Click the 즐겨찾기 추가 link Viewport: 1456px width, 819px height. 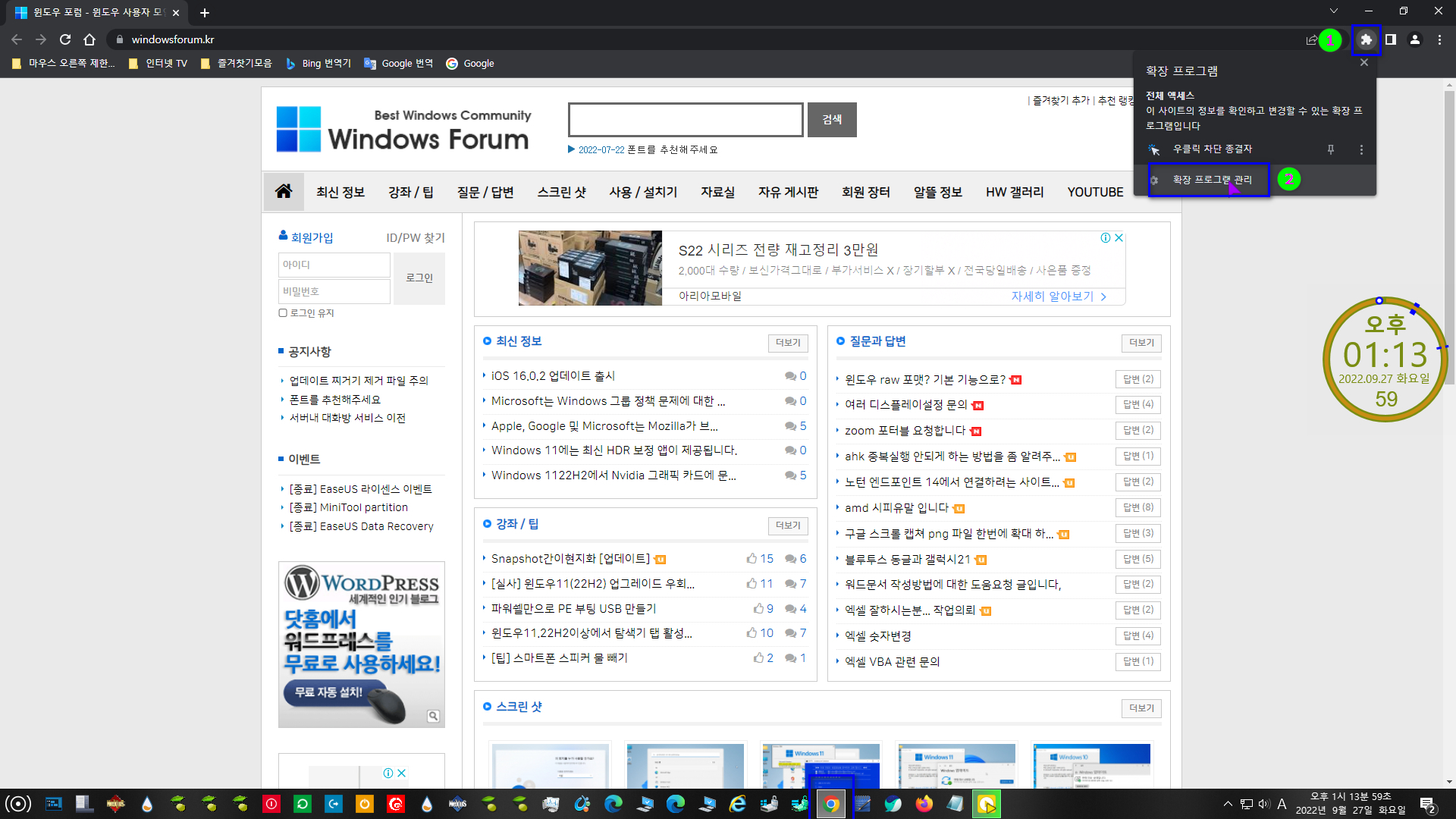(x=1061, y=100)
